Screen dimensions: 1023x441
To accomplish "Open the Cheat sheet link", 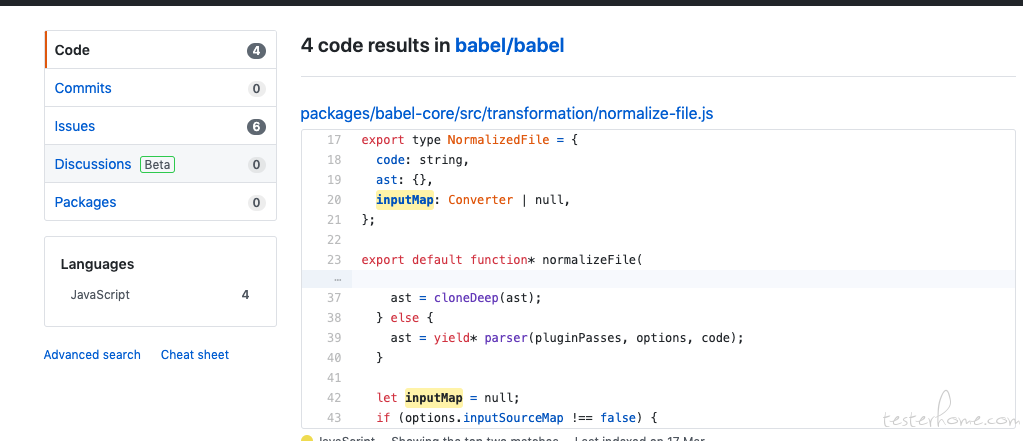I will [195, 355].
